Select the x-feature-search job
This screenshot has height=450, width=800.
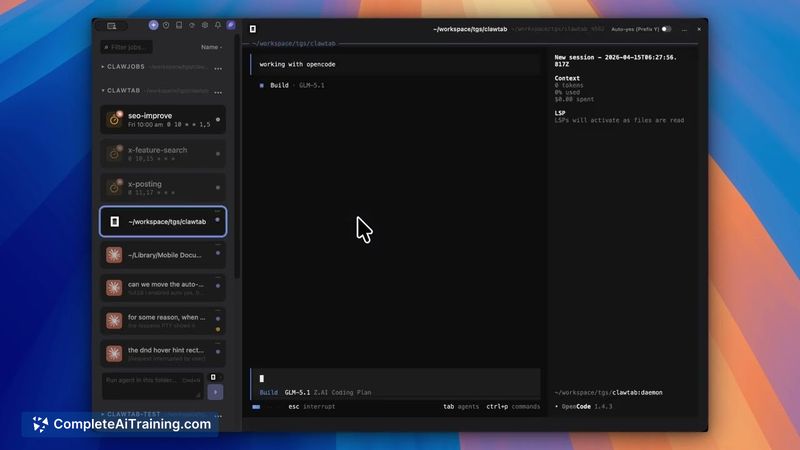pos(163,154)
